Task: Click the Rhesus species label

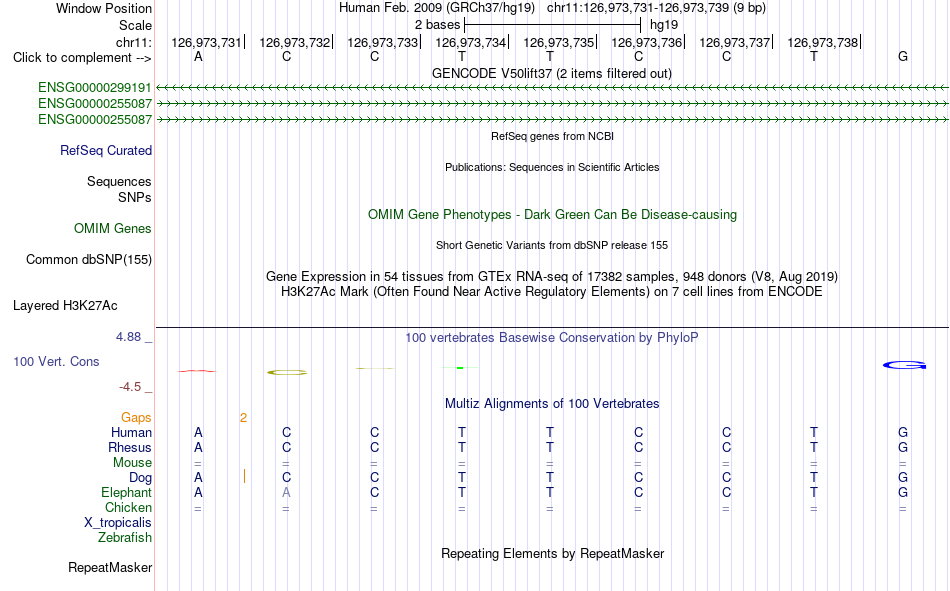Action: [130, 447]
